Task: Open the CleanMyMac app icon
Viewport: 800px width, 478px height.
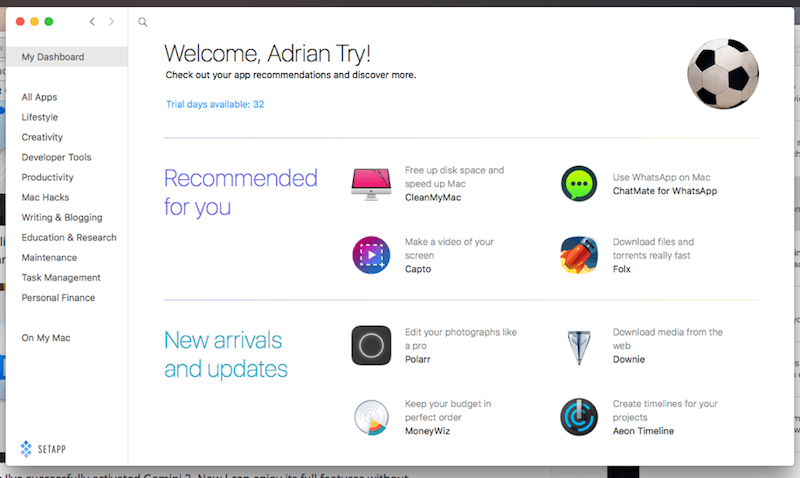Action: pyautogui.click(x=371, y=184)
